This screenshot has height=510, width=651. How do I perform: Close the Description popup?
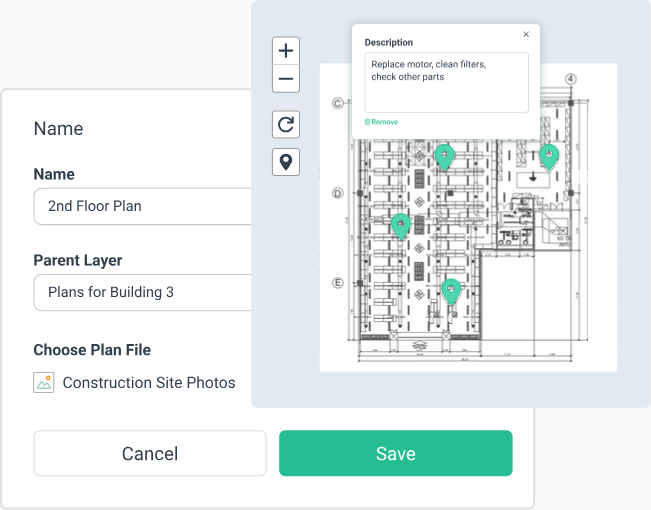tap(526, 35)
